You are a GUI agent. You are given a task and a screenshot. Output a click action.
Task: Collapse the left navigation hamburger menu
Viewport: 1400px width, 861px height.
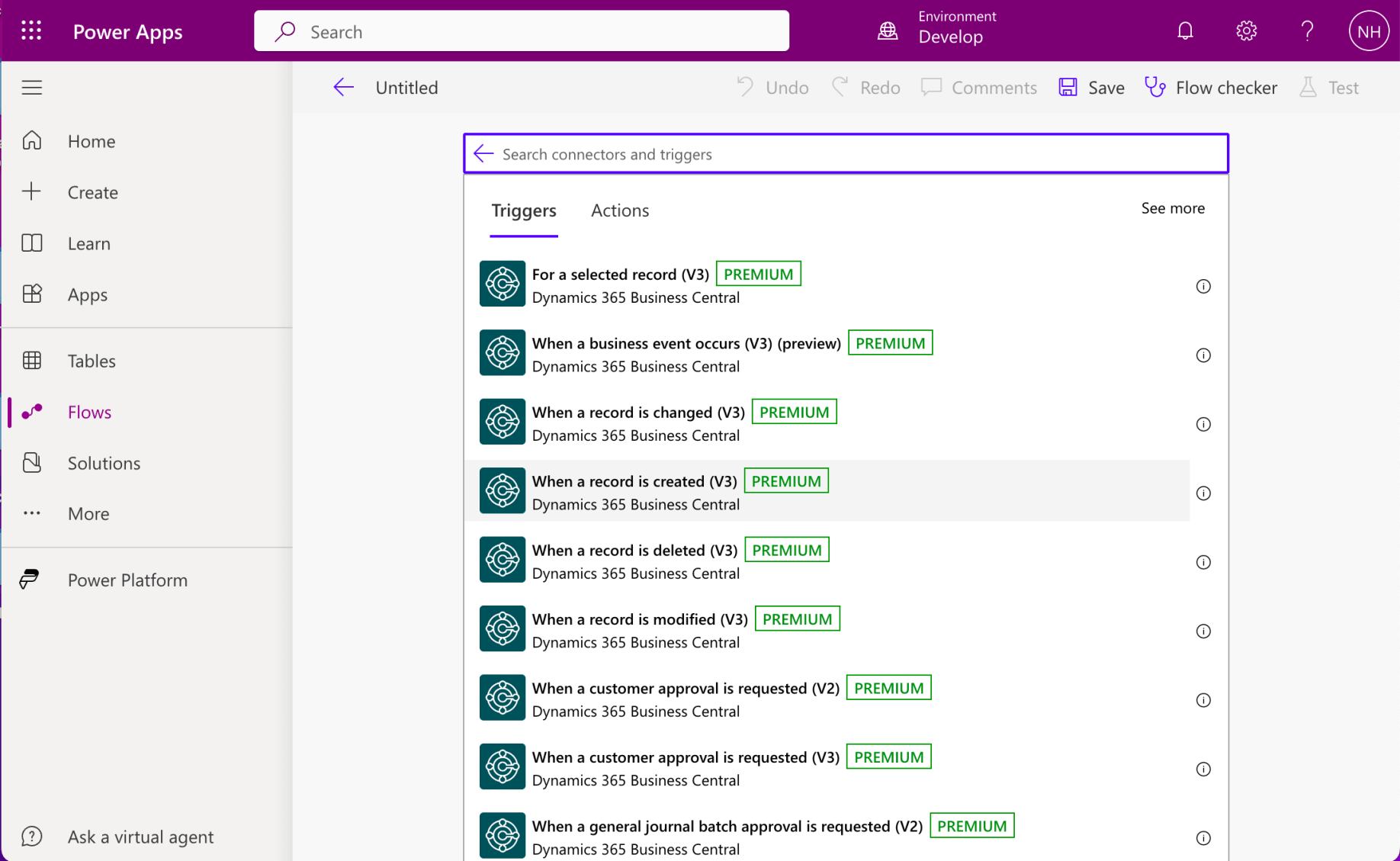point(31,87)
